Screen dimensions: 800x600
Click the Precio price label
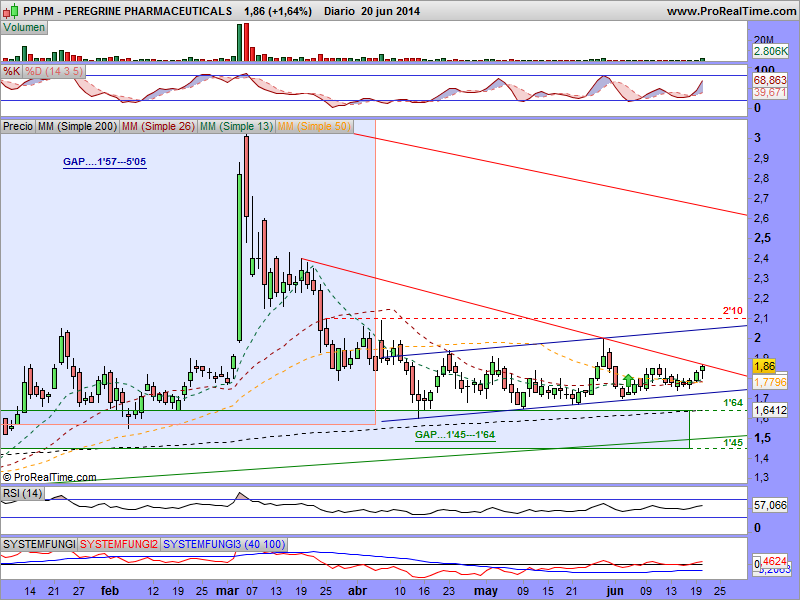point(18,126)
